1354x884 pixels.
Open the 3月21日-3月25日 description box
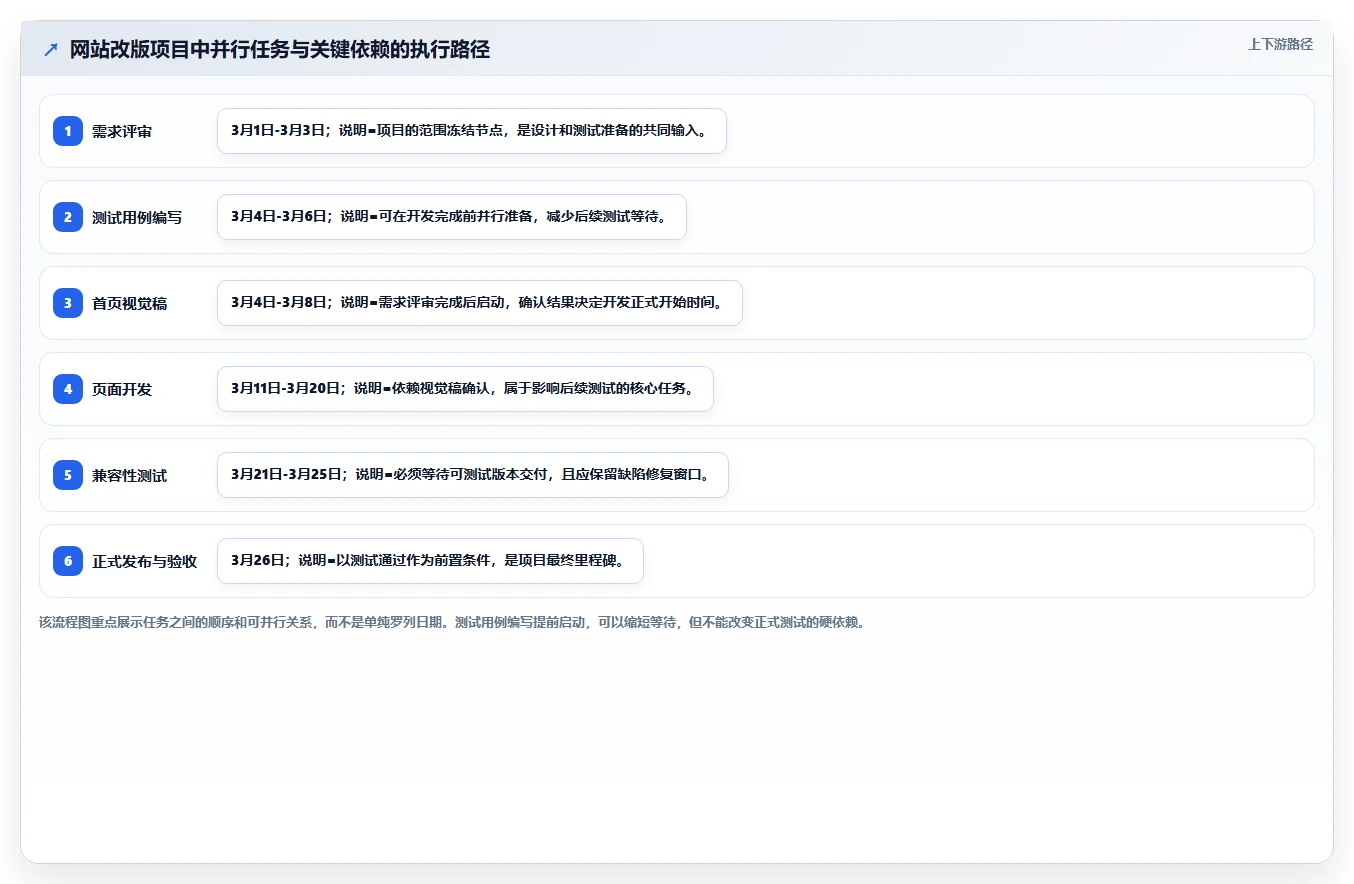click(x=473, y=475)
